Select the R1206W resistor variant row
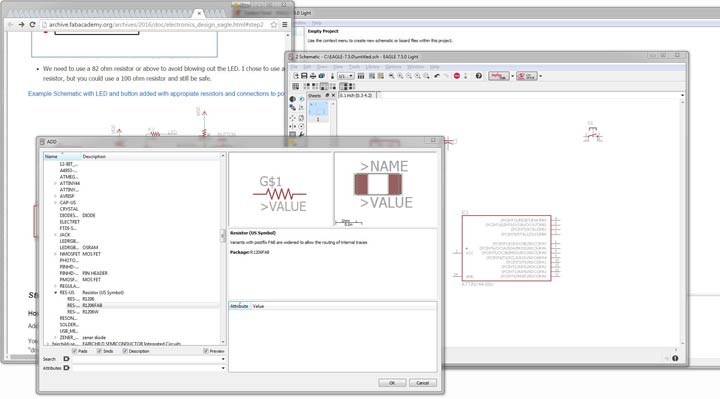 pyautogui.click(x=132, y=312)
